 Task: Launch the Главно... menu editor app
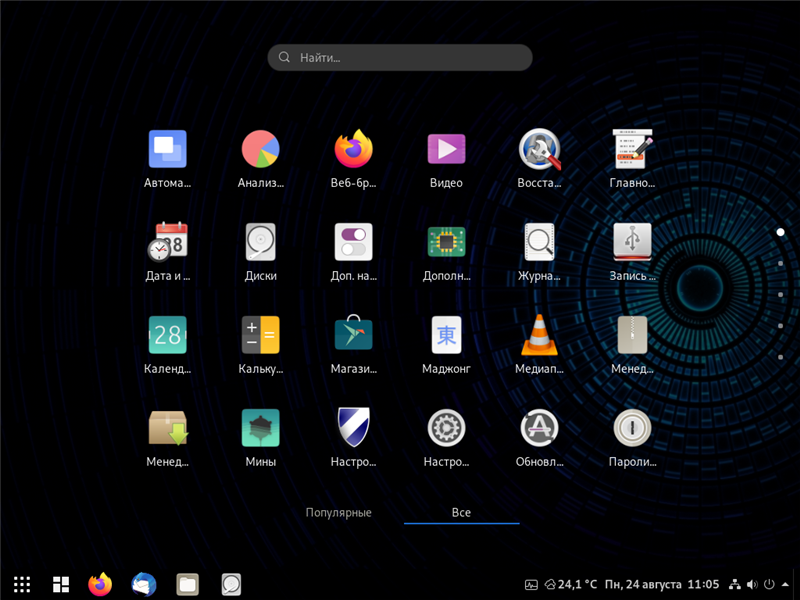tap(632, 159)
